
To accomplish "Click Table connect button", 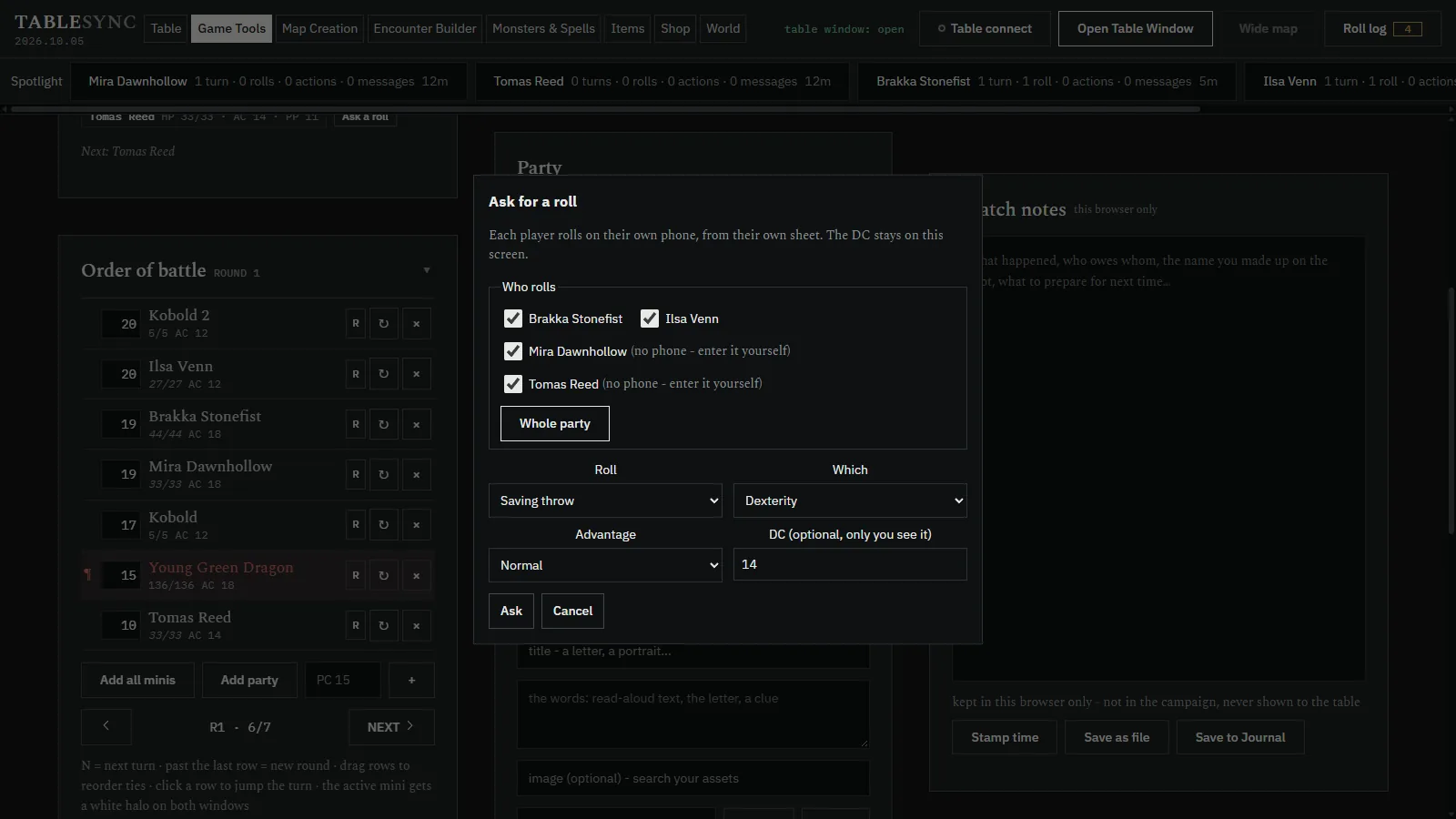I will coord(985,28).
